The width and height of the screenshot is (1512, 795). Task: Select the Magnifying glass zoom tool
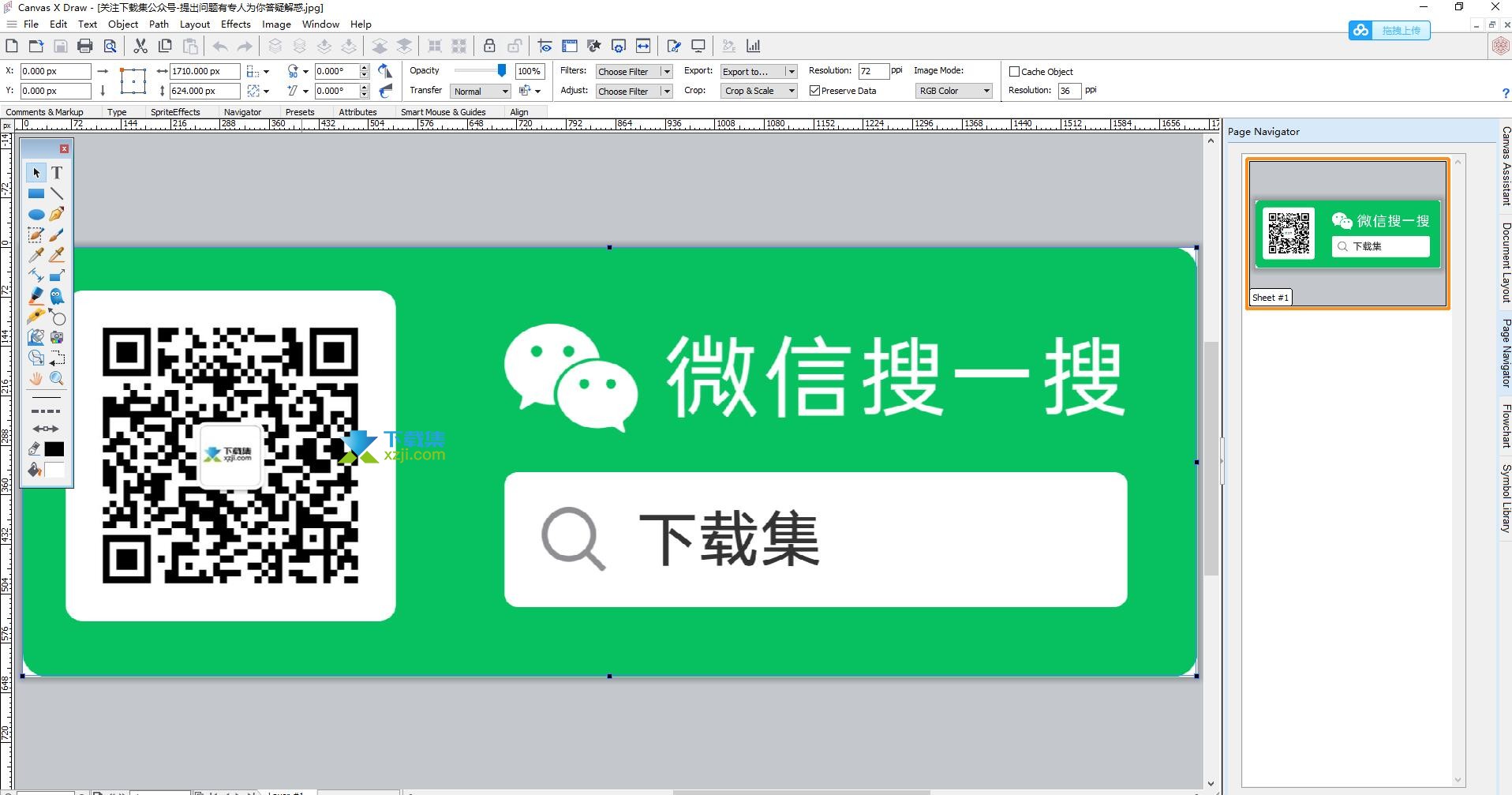(x=57, y=378)
